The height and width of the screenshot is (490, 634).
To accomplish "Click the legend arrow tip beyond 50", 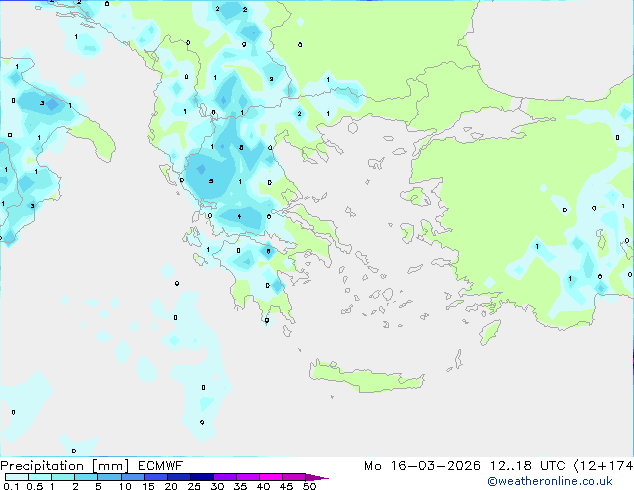I will coord(317,477).
